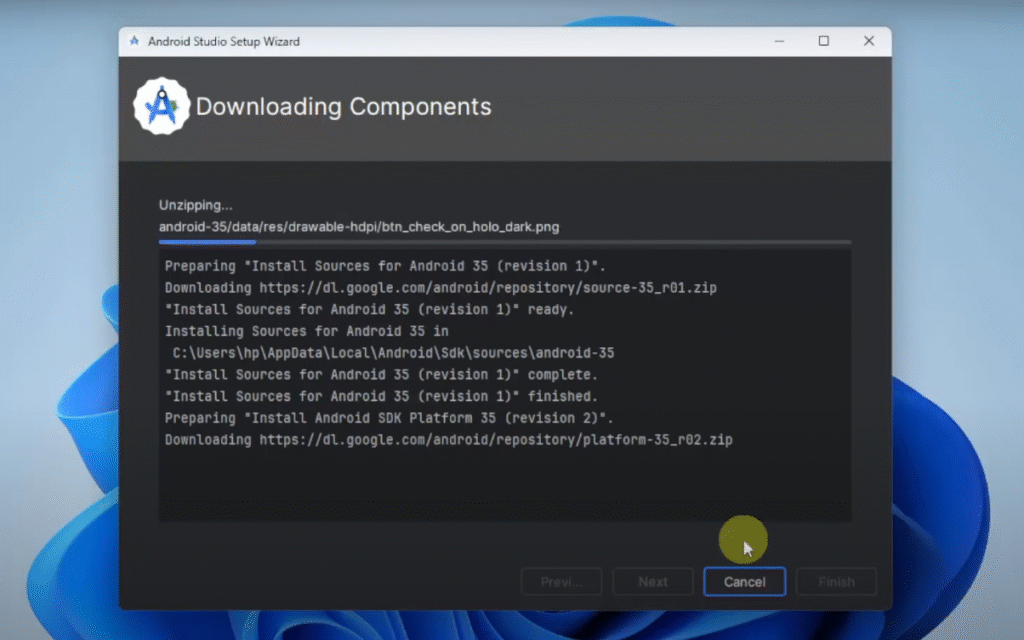Click the Cancel button
Screen dimensions: 1024x640
pos(744,581)
